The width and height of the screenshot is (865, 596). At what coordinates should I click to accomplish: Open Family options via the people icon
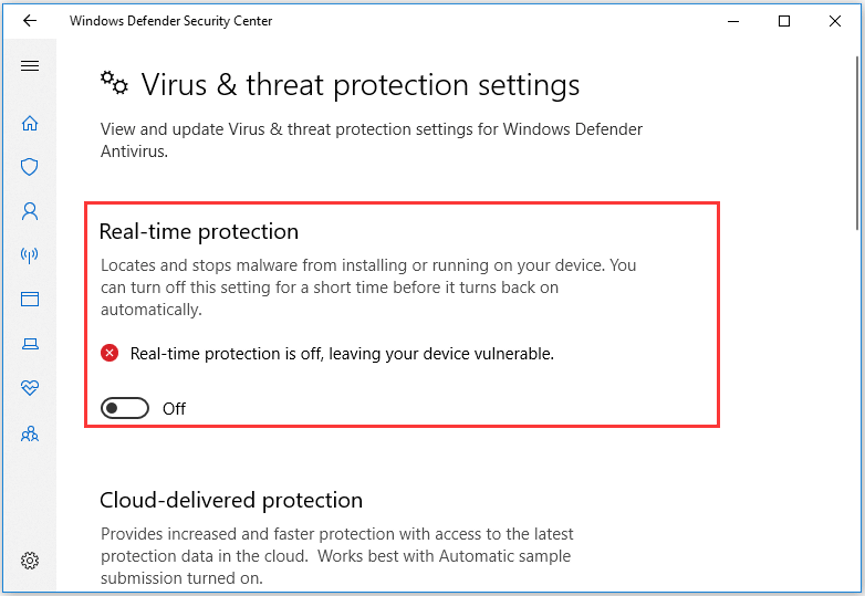pos(30,434)
